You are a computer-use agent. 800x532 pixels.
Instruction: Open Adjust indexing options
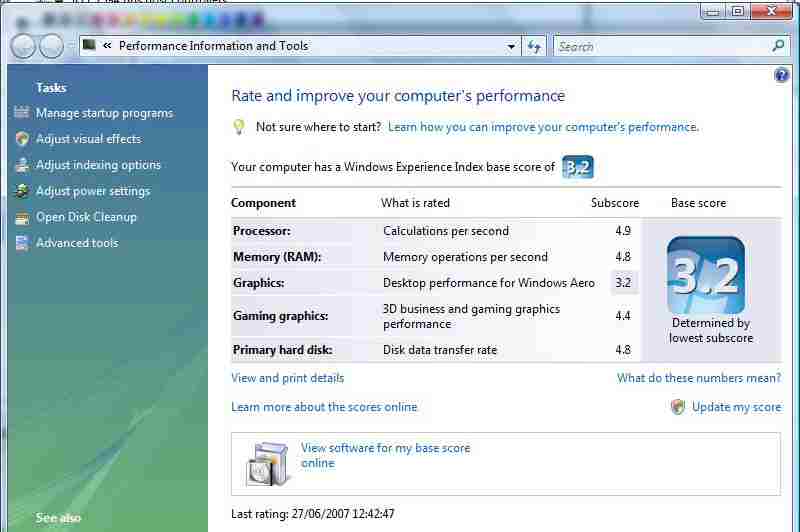[x=98, y=165]
